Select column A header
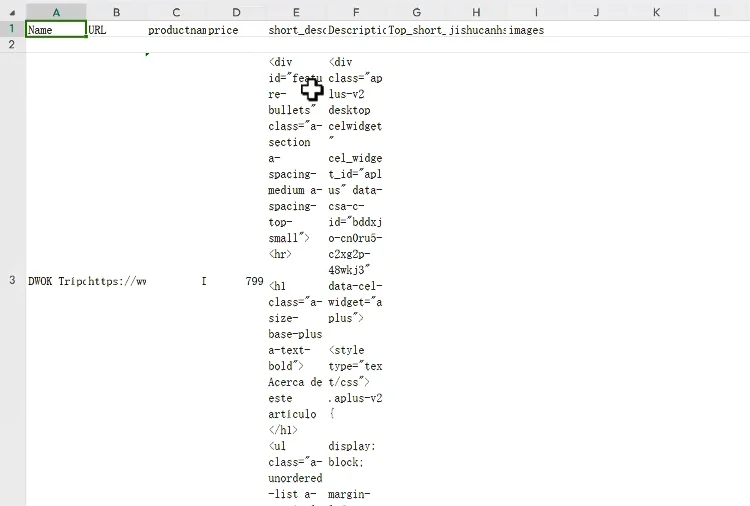Screen dimensions: 750x506 56,12
